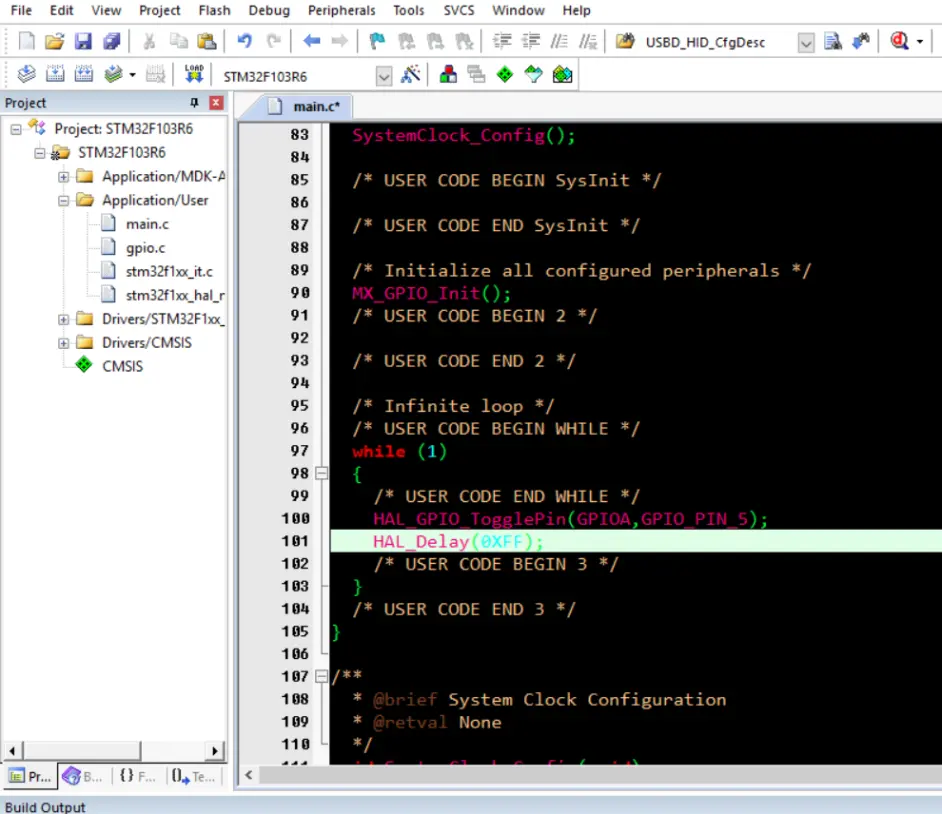Open Manage Project Items with the colored blocks icon

click(448, 74)
